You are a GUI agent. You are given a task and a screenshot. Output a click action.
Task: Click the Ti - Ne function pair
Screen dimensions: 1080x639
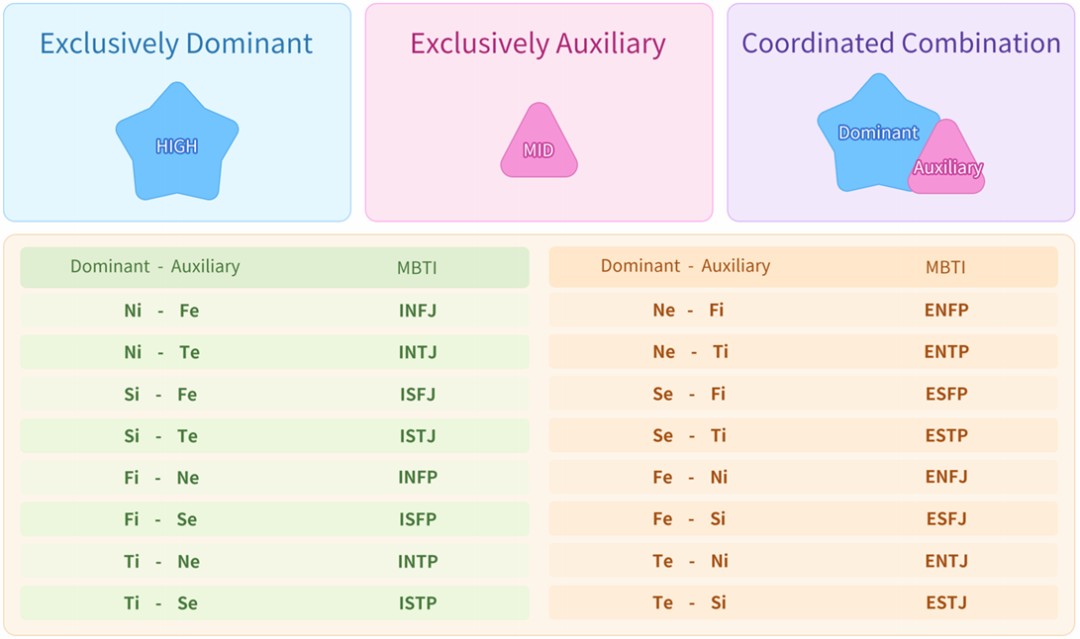pyautogui.click(x=161, y=561)
